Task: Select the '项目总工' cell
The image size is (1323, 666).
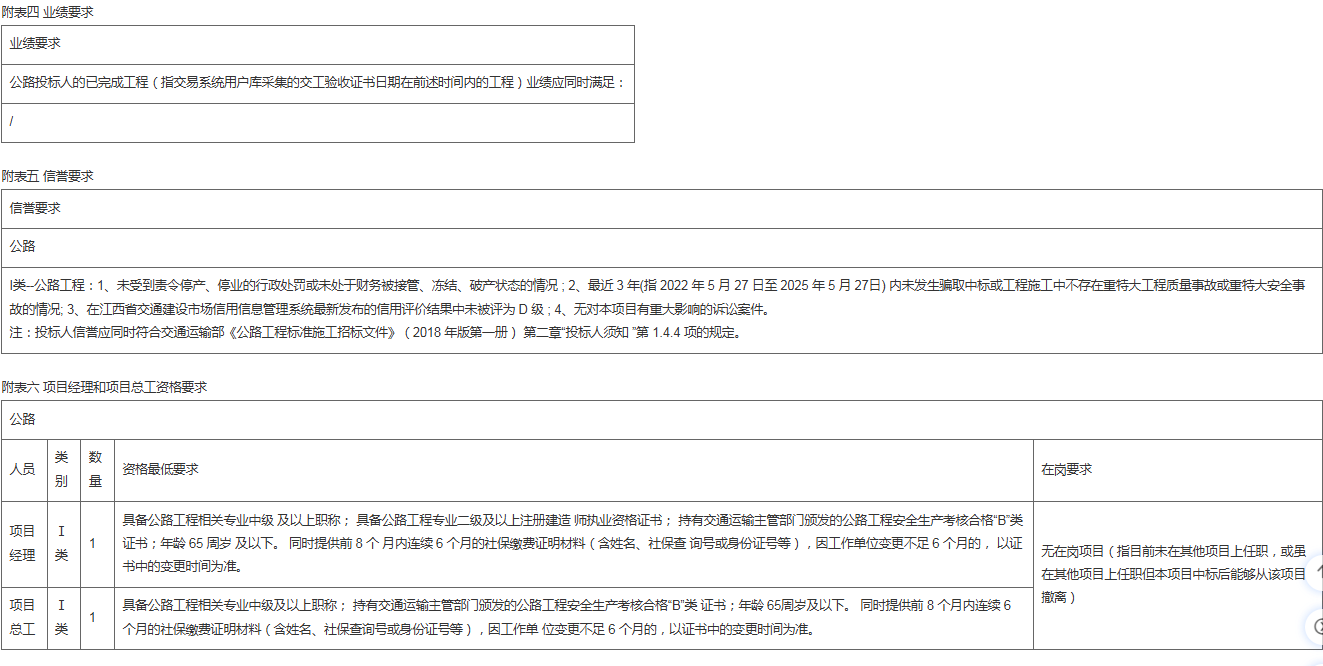Action: click(x=24, y=618)
